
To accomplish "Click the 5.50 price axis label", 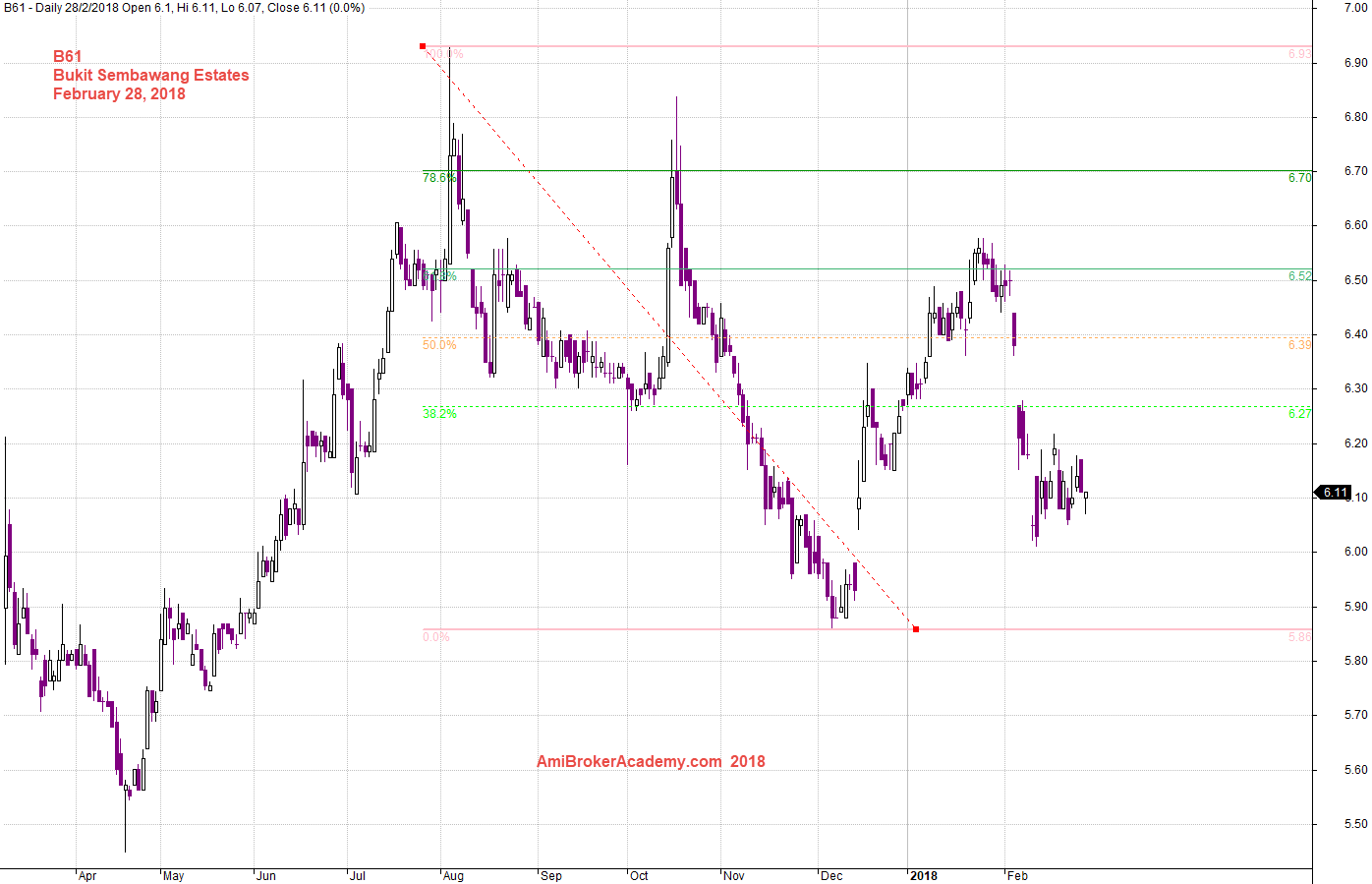I will click(1355, 824).
